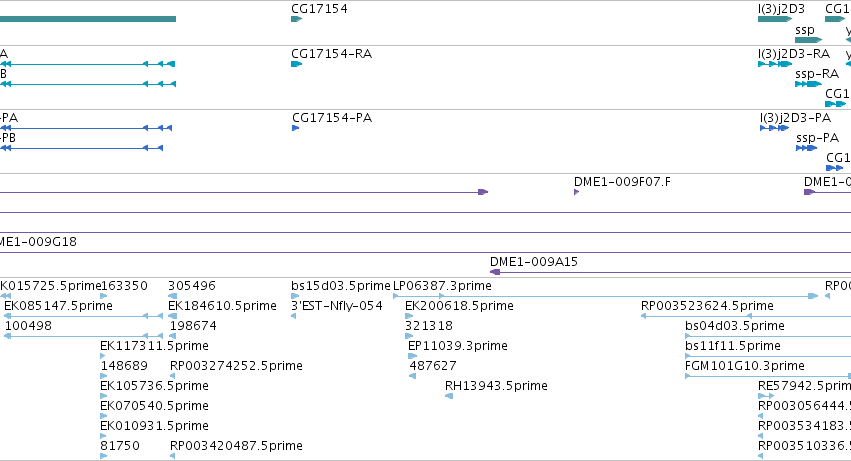Click the ssp gene feature bar

[x=809, y=40]
